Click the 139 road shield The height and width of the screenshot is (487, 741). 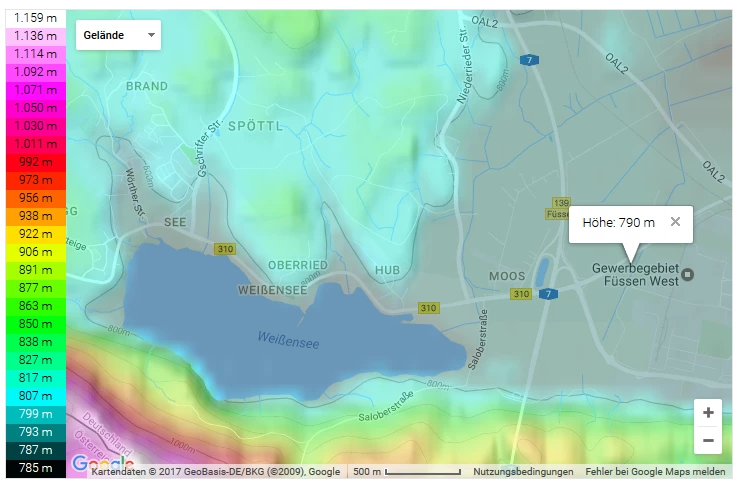coord(561,203)
